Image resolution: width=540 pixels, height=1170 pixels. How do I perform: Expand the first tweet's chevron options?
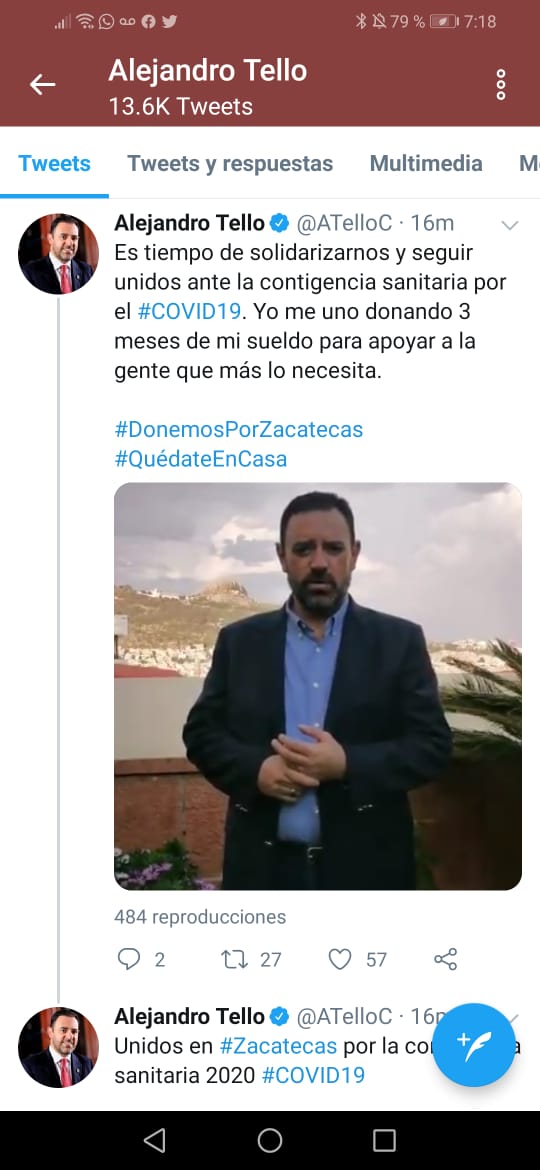(510, 225)
